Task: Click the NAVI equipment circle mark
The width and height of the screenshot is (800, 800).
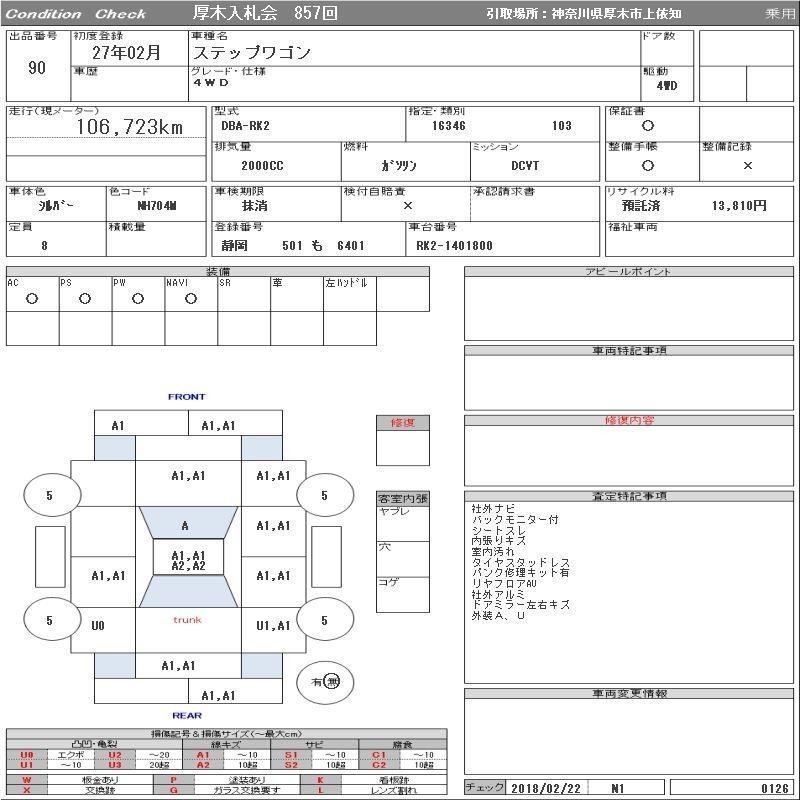Action: (x=191, y=299)
